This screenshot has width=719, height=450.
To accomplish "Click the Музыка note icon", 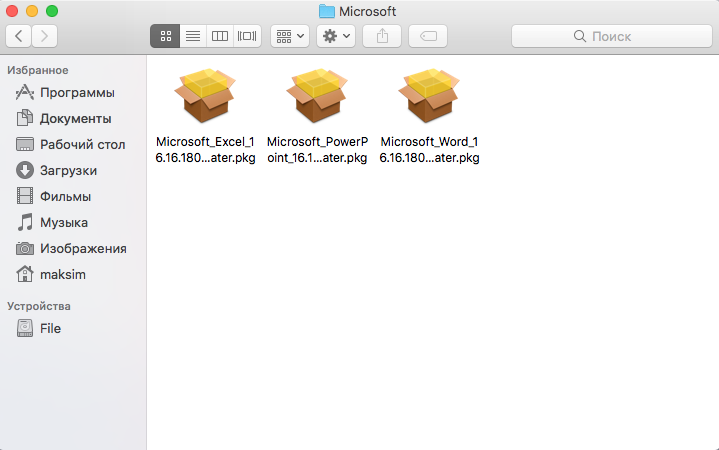I will coord(25,222).
